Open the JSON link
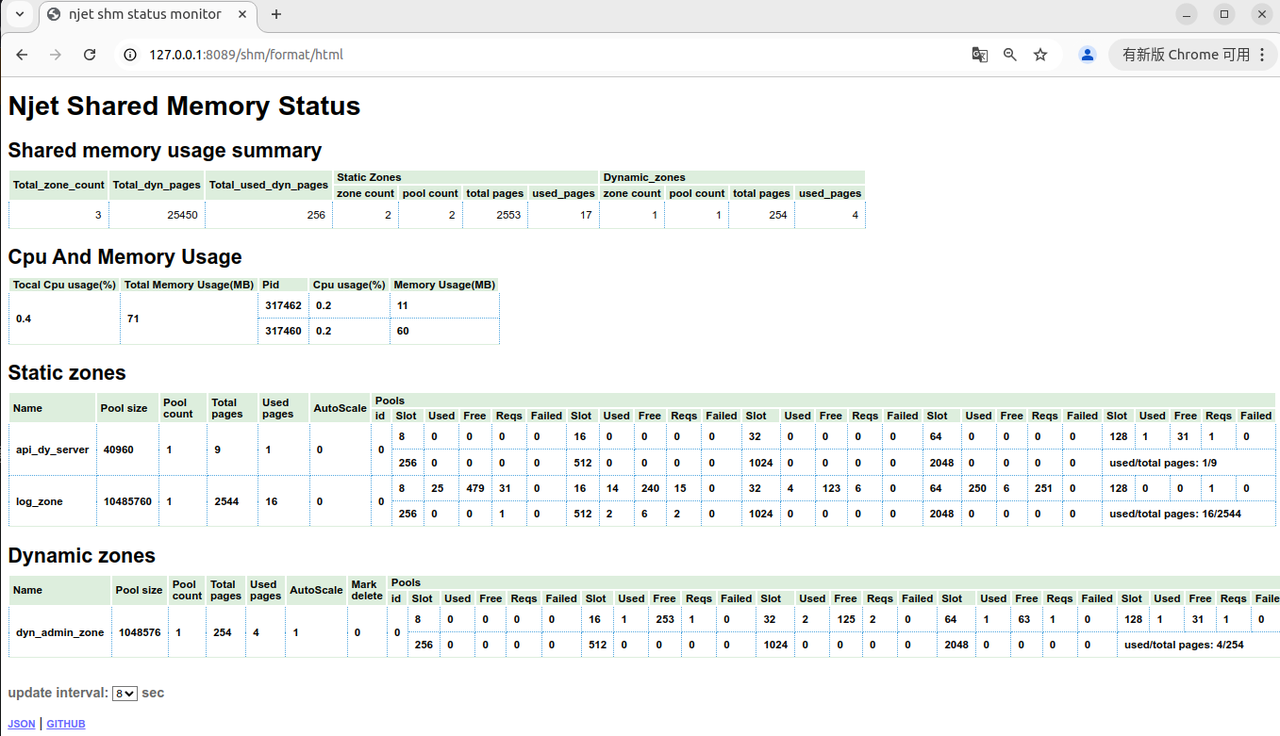This screenshot has height=736, width=1280. (21, 724)
